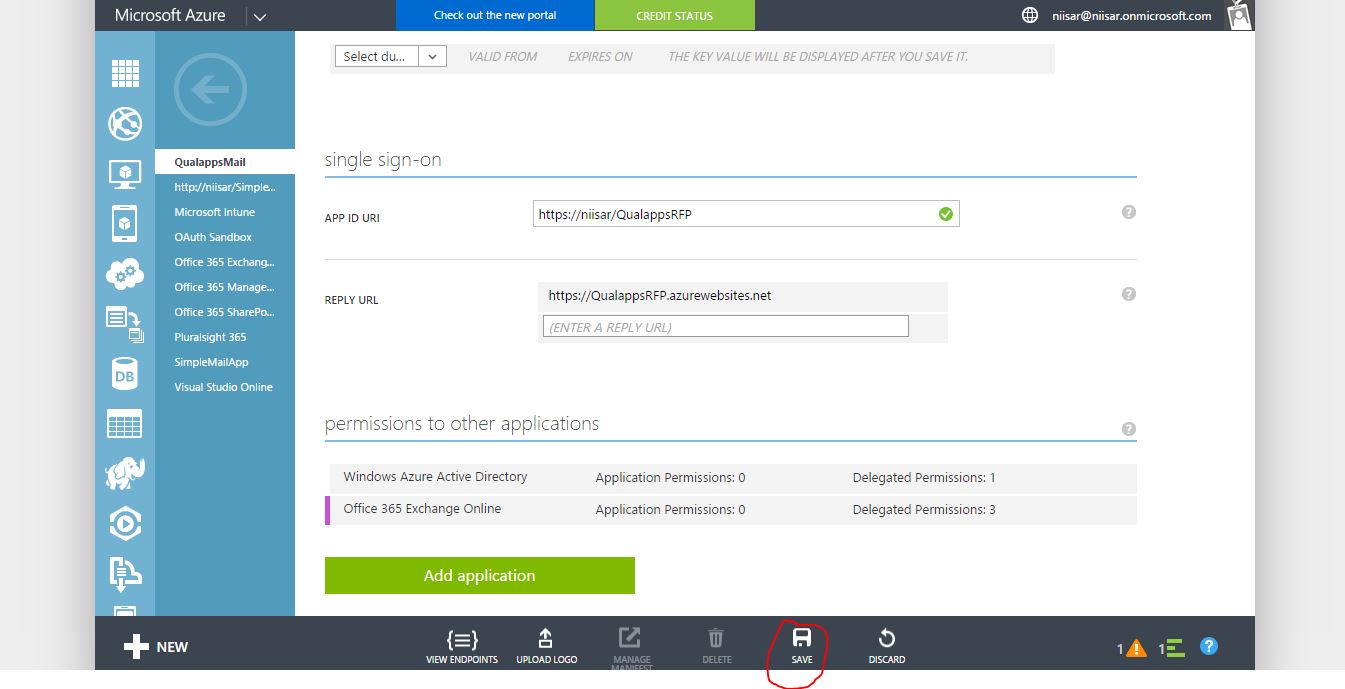This screenshot has width=1345, height=689.
Task: Click the ENTER A REPLY URL field
Action: click(x=726, y=326)
